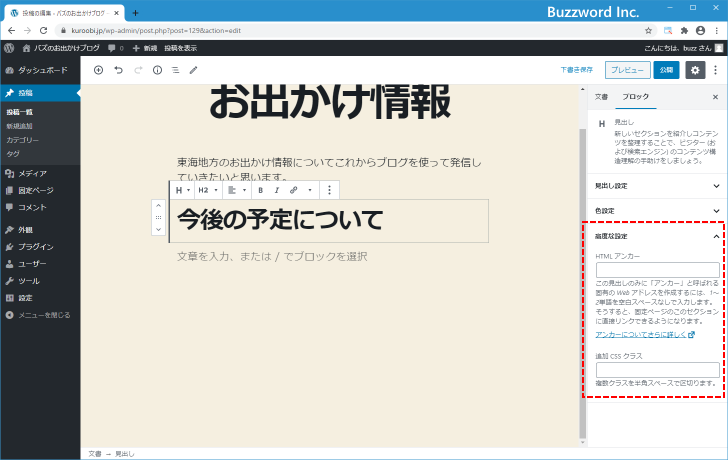Change block type via H dropdown

(182, 190)
